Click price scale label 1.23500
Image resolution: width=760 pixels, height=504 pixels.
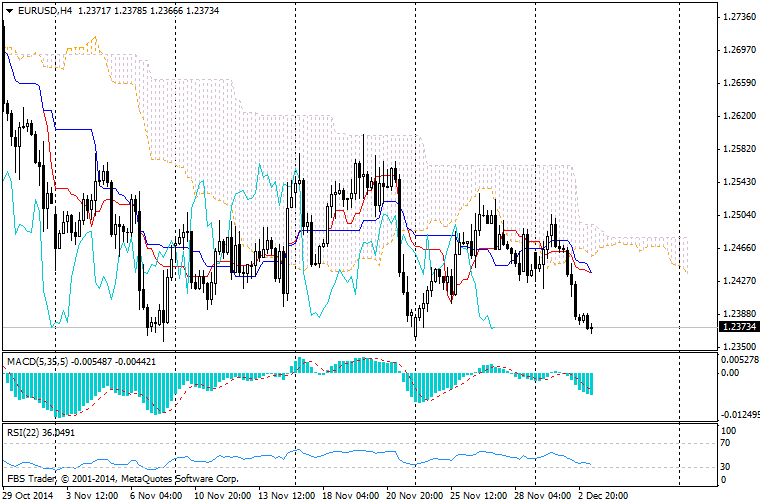pos(739,346)
